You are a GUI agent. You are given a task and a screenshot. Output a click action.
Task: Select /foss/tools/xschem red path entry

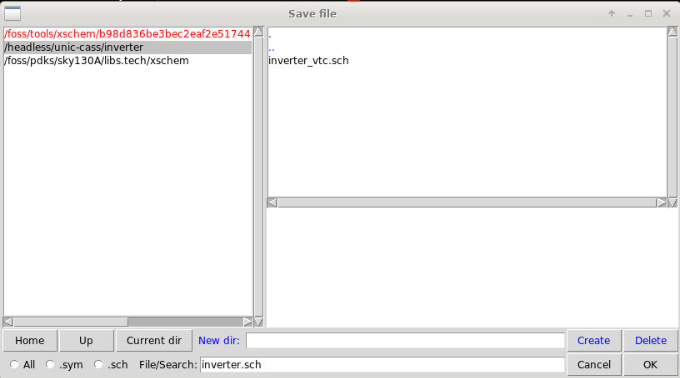tap(128, 34)
